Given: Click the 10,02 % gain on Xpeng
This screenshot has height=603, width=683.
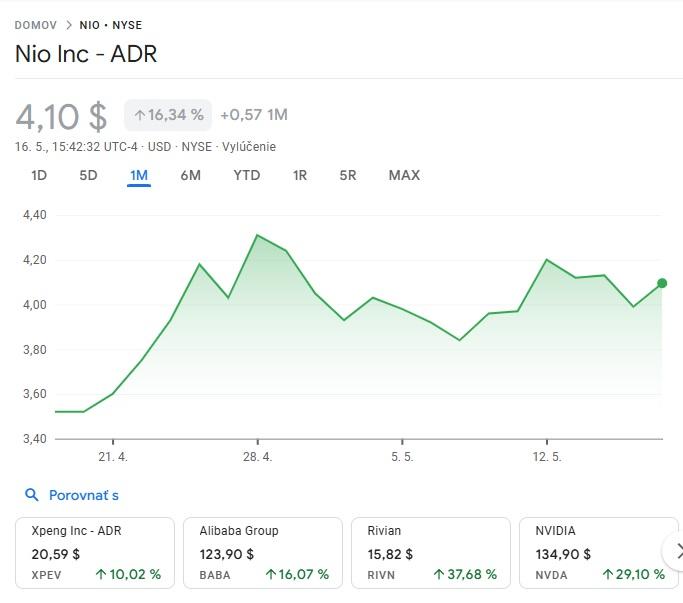Looking at the screenshot, I should click(128, 574).
